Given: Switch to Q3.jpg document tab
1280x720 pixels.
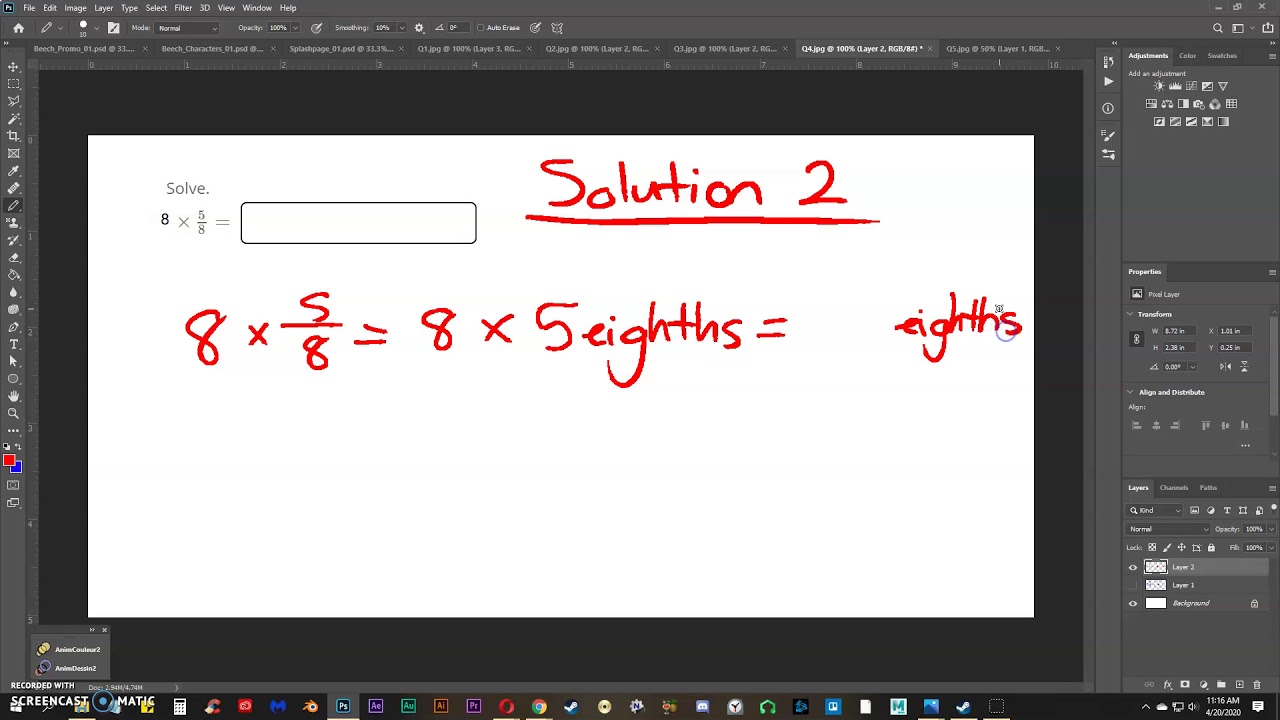Looking at the screenshot, I should coord(725,48).
